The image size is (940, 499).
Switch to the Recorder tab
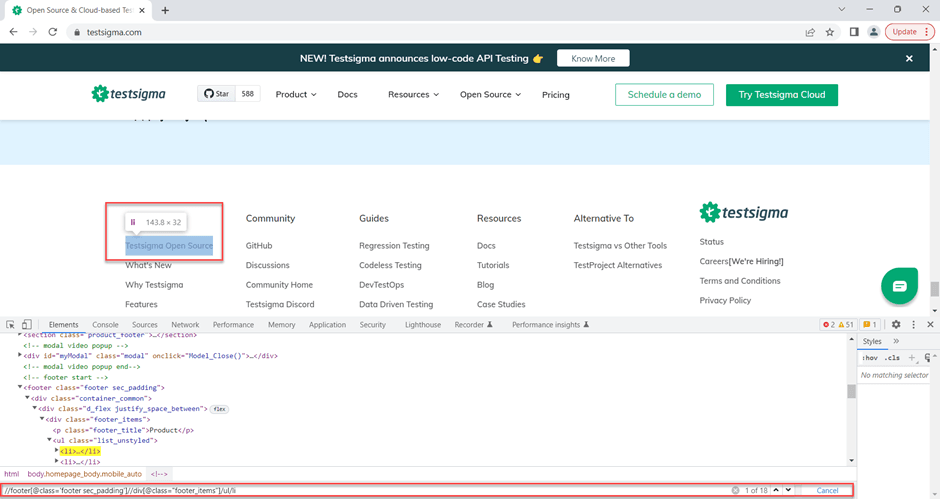[473, 324]
